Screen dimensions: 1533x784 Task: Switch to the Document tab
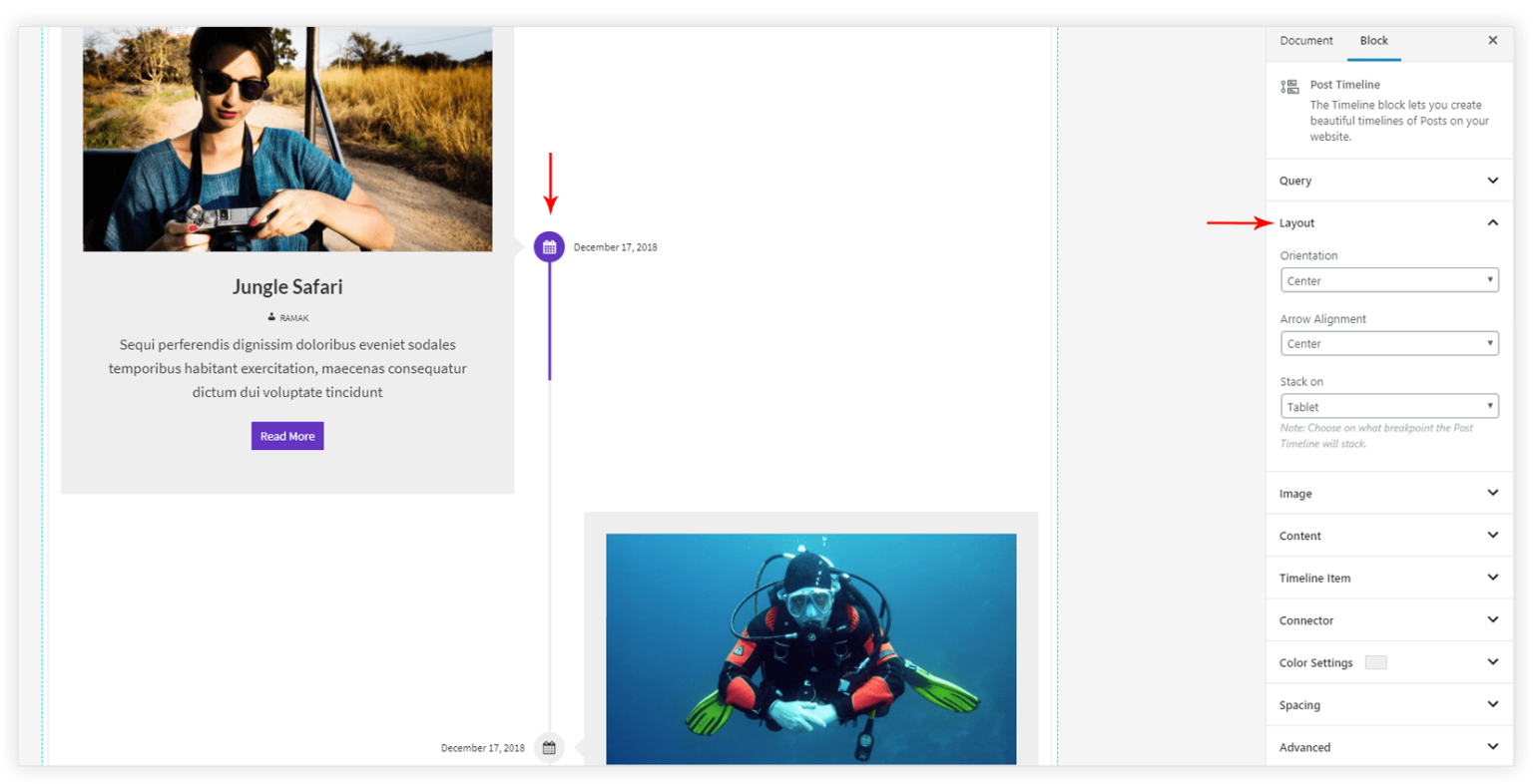click(x=1305, y=41)
